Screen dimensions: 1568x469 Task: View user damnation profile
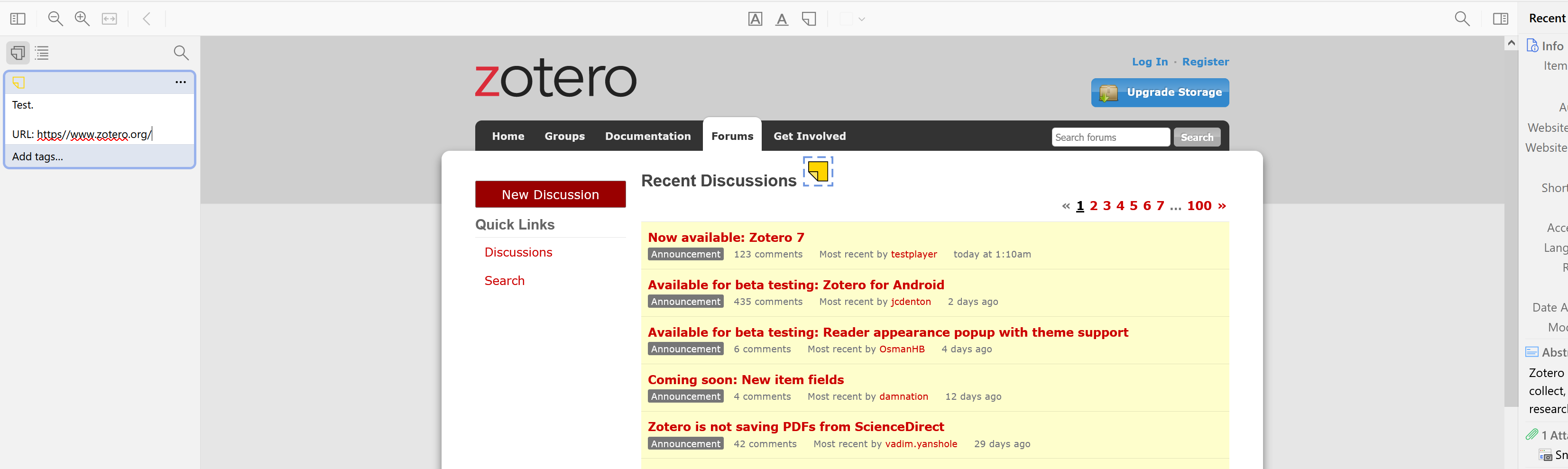point(904,396)
